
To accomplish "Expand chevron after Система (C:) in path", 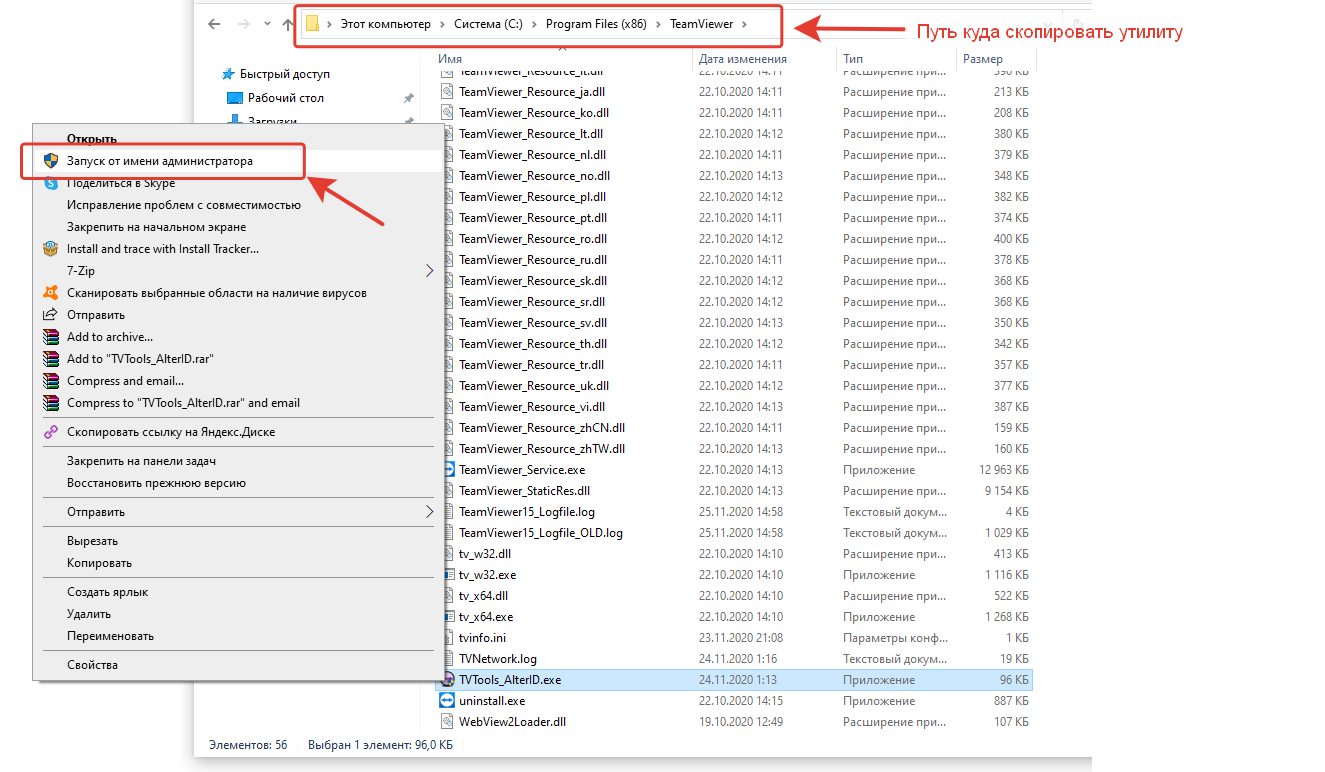I will click(x=534, y=23).
